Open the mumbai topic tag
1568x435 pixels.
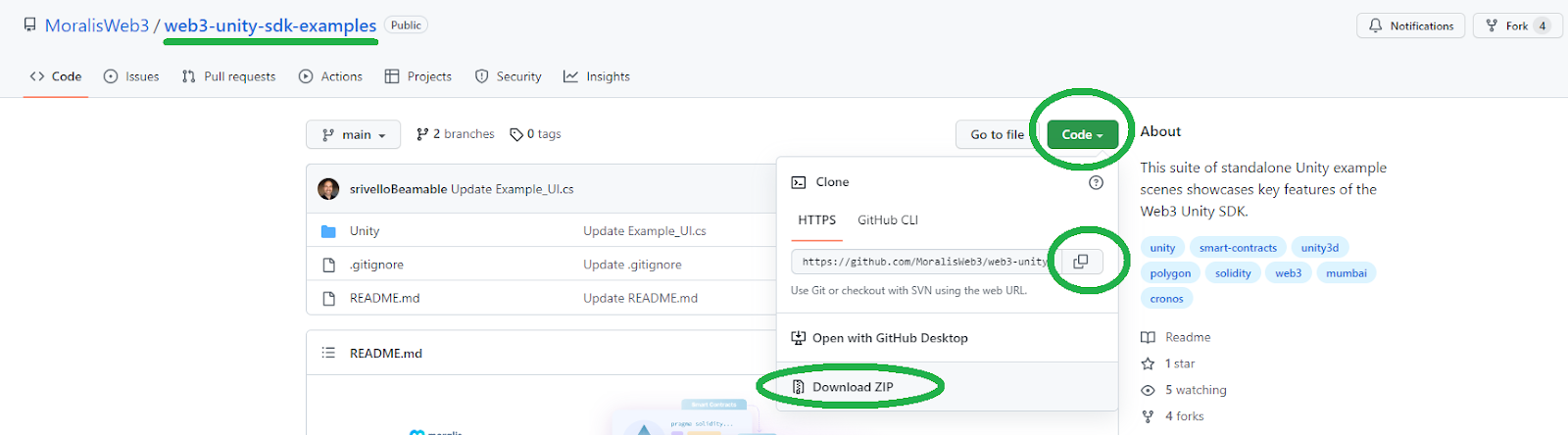(x=1346, y=273)
